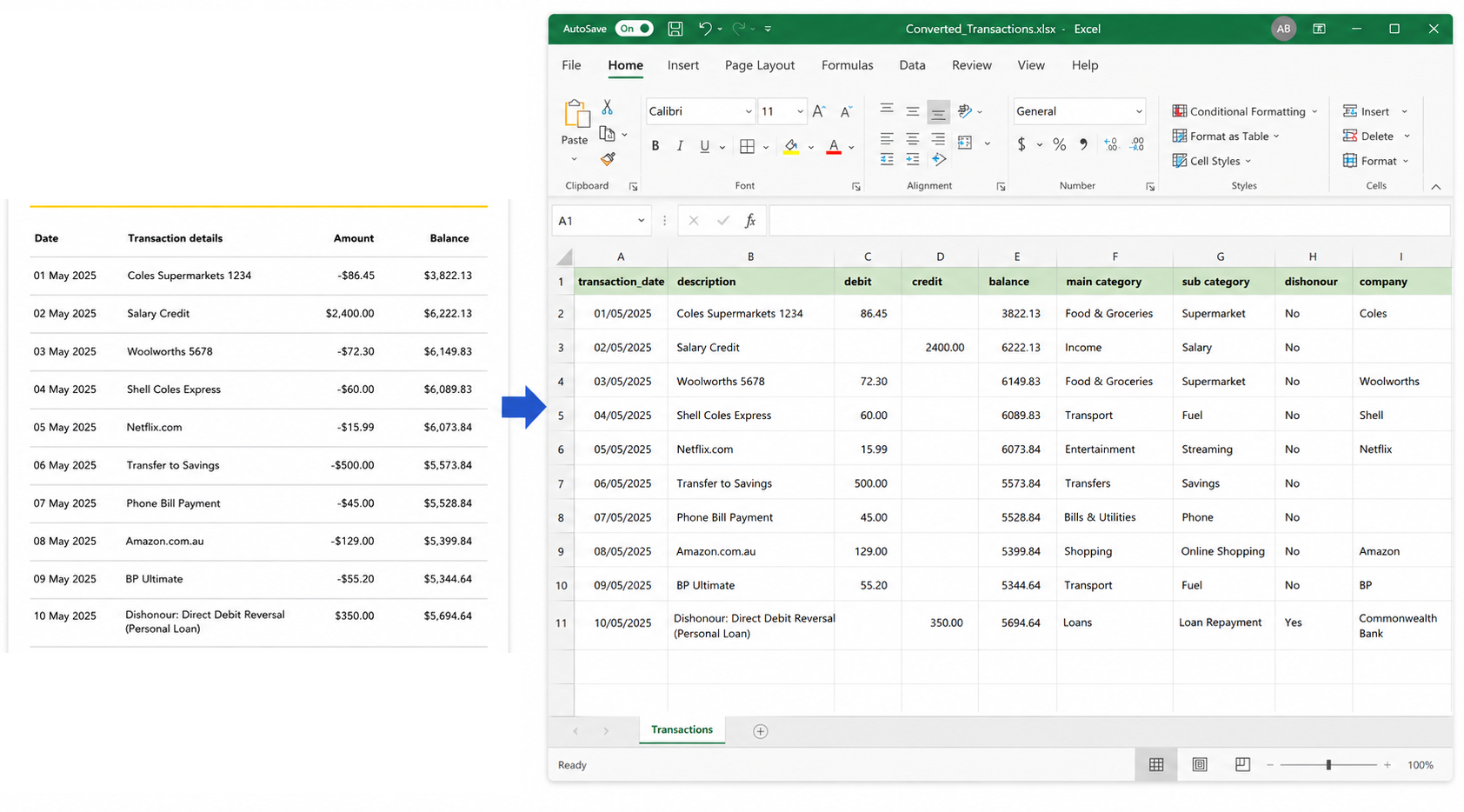Click the Increase Indent icon
1464x812 pixels.
pos(913,159)
